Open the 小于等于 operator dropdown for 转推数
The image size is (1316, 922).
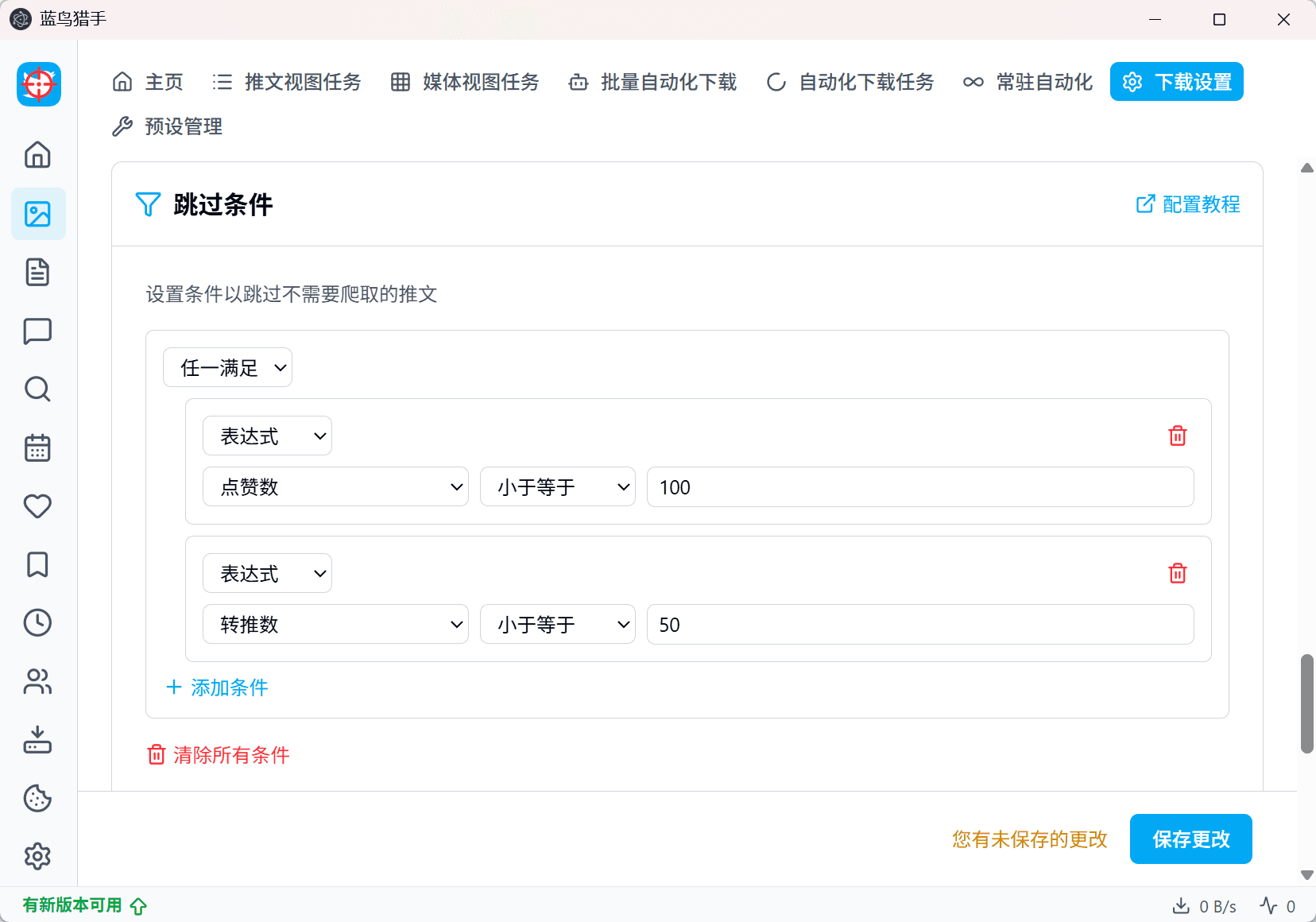pos(558,624)
